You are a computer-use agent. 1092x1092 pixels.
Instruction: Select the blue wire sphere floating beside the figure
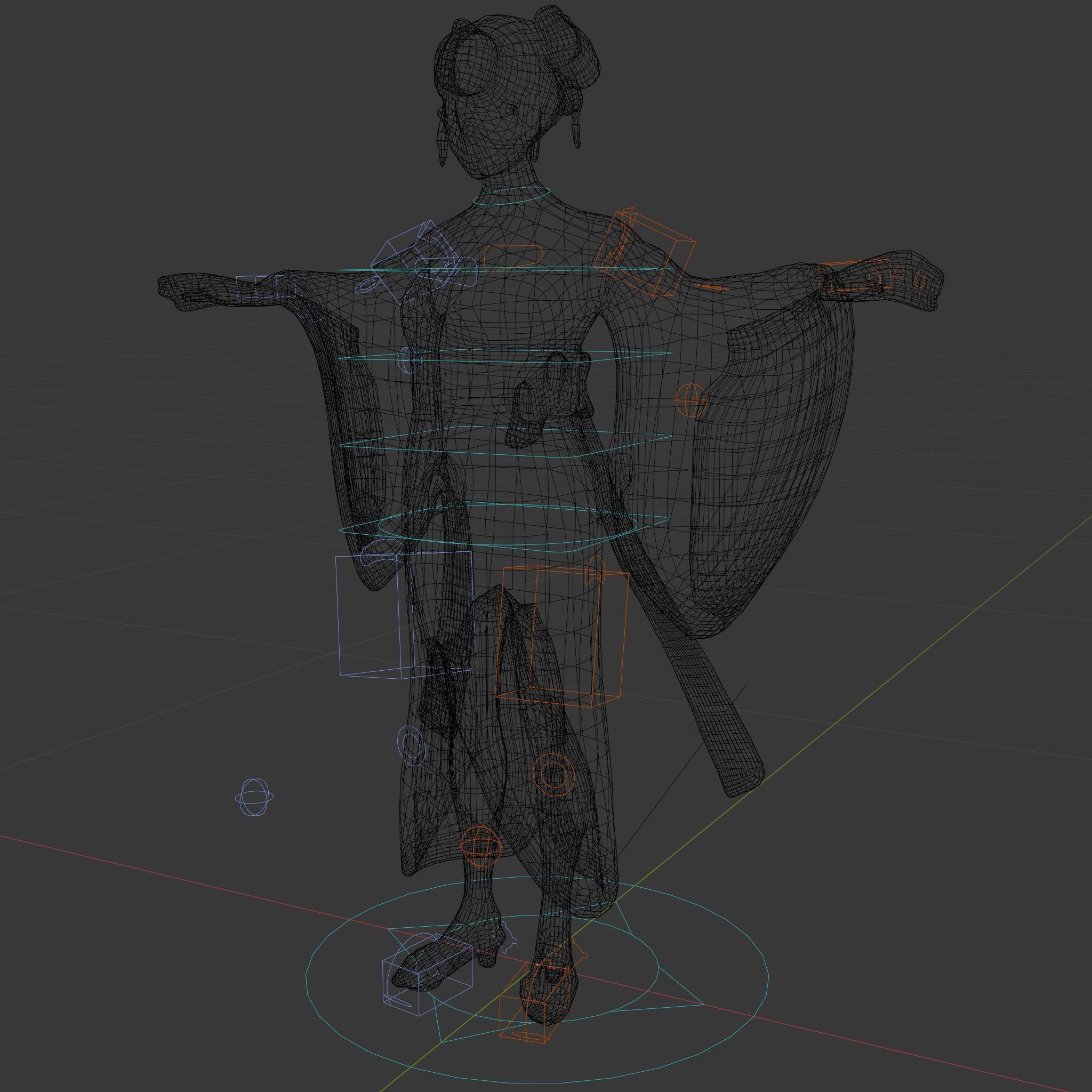(x=254, y=797)
